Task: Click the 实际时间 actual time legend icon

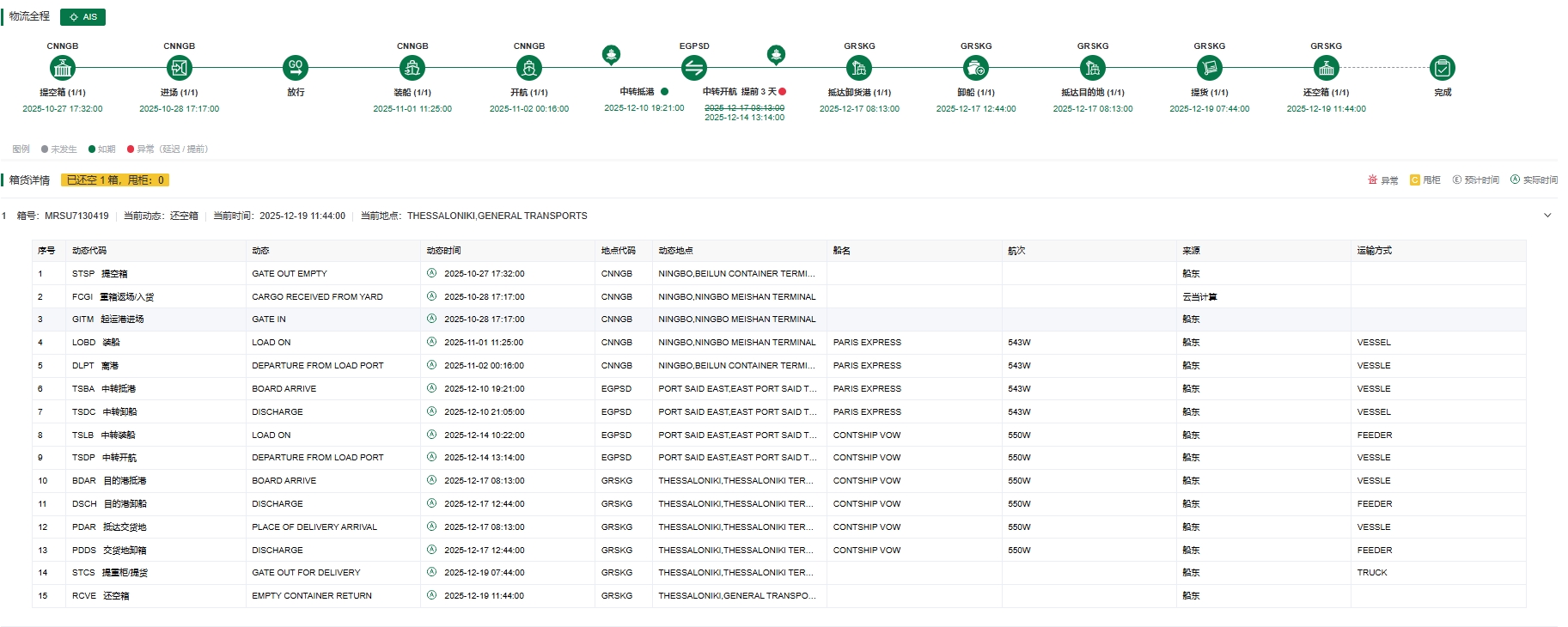Action: [1516, 180]
